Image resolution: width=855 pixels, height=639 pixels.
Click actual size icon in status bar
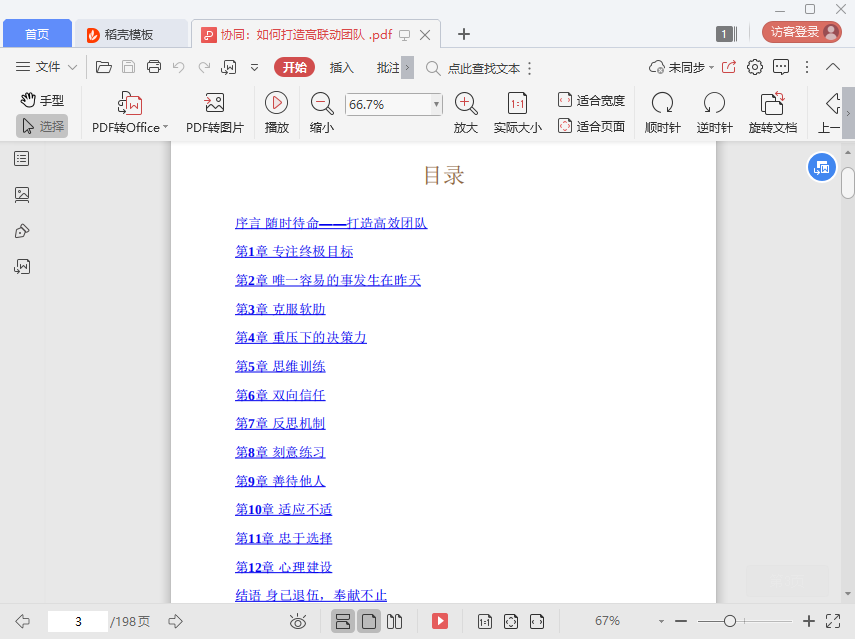coord(485,621)
